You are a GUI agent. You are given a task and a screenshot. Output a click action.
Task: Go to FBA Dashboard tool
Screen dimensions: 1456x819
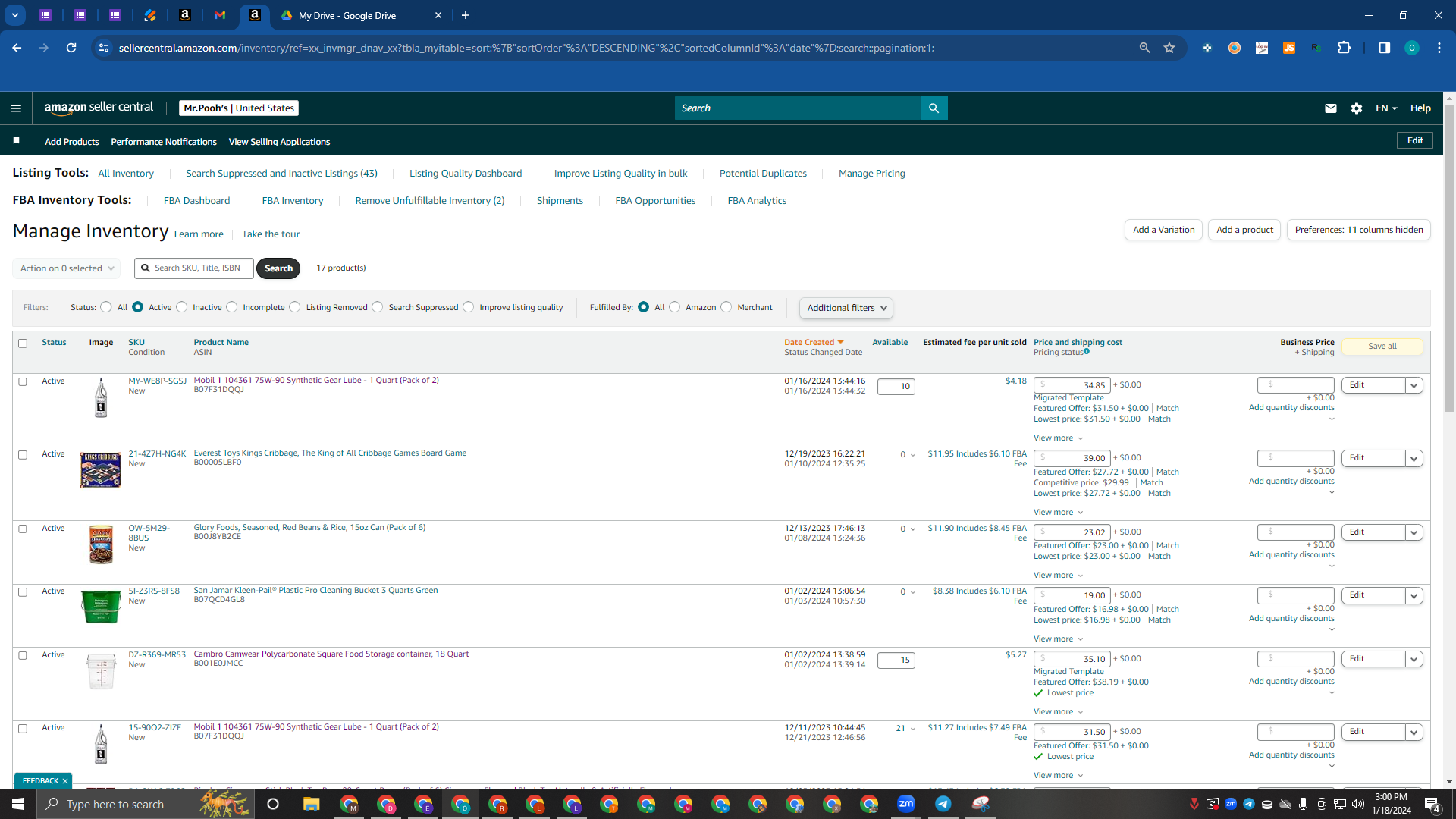[196, 201]
